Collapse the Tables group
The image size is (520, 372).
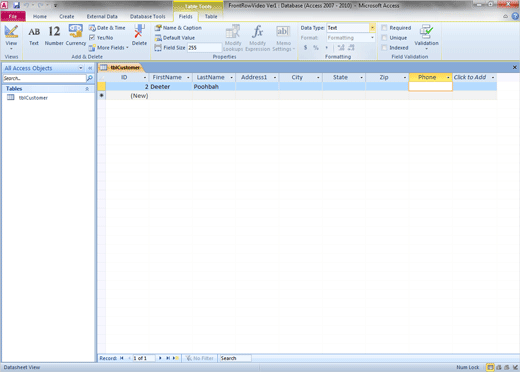(x=87, y=89)
